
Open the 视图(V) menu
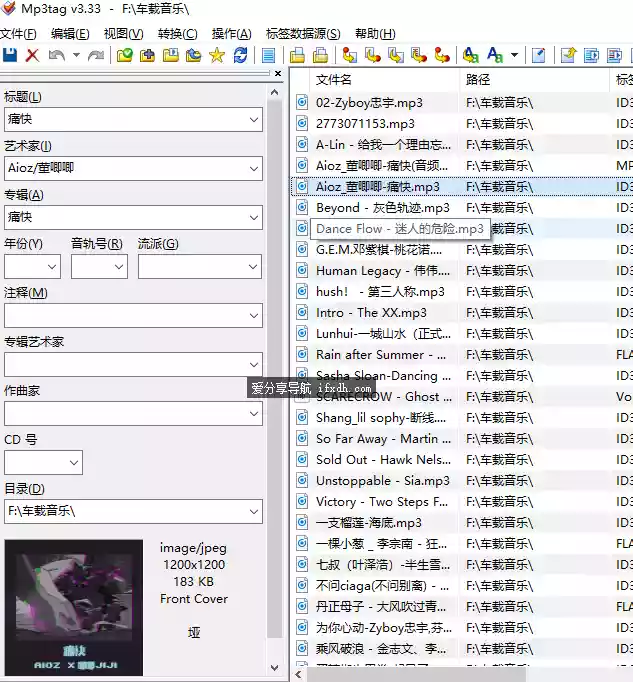pos(124,33)
